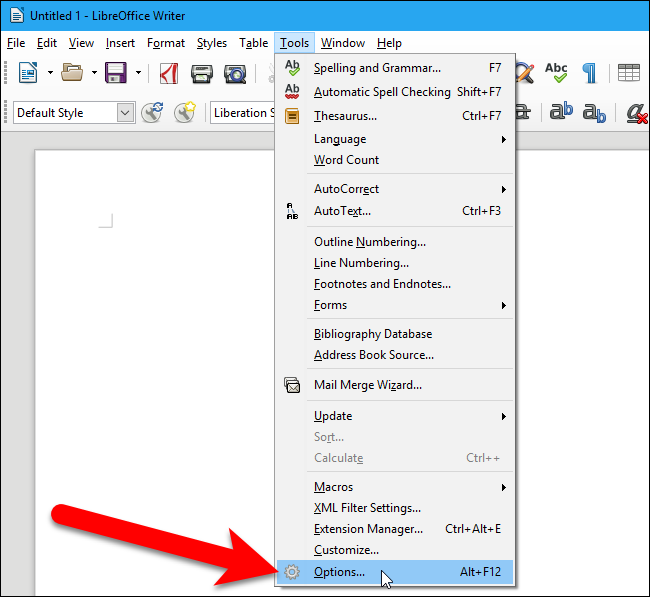Click the Superscript toolbar icon

(561, 112)
